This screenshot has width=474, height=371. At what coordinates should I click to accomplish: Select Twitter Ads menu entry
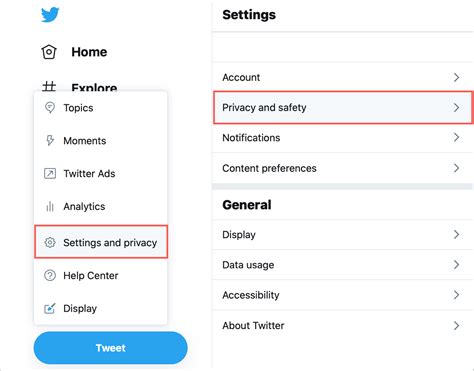point(101,173)
